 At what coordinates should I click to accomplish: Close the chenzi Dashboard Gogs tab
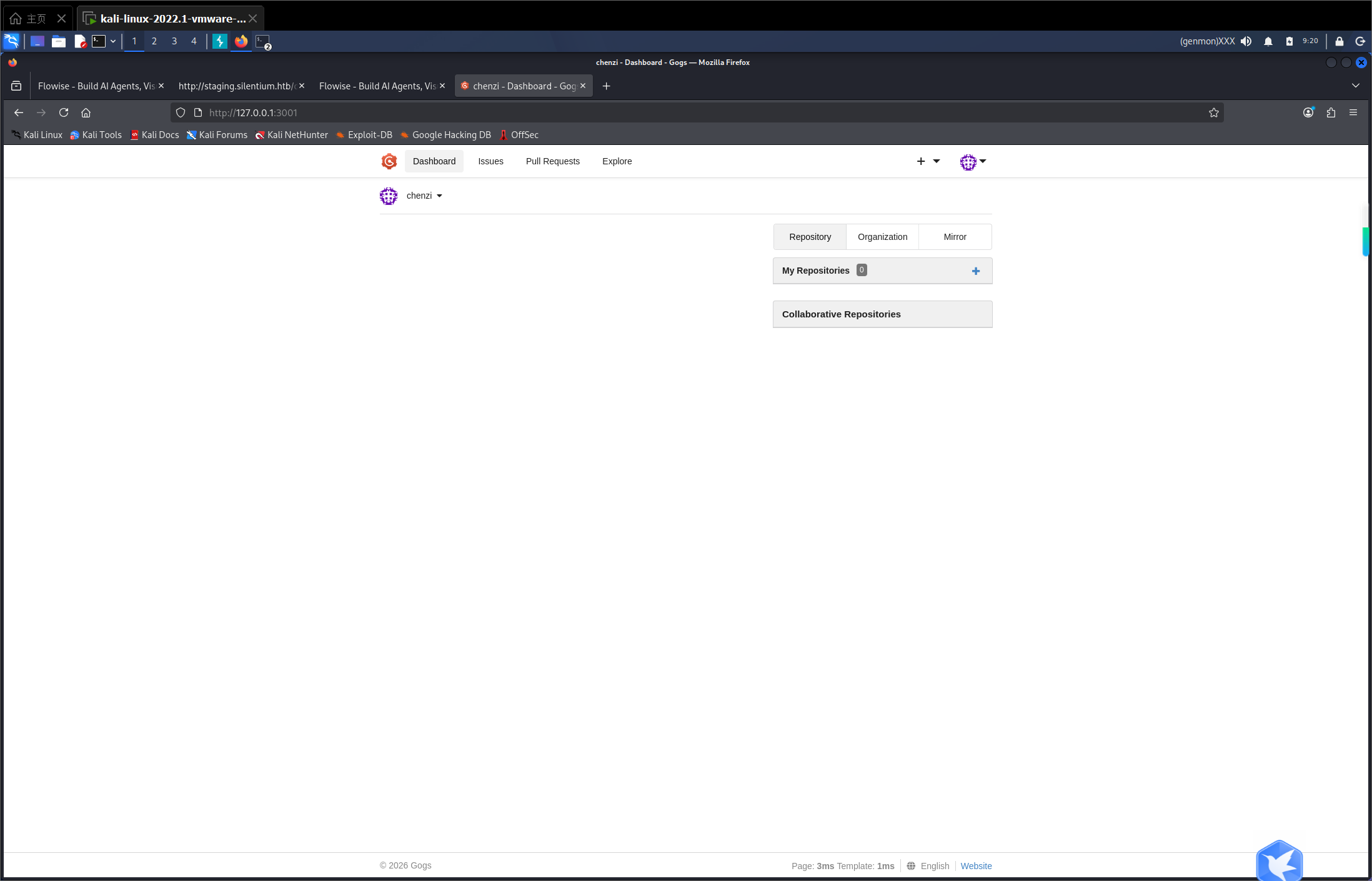point(583,86)
